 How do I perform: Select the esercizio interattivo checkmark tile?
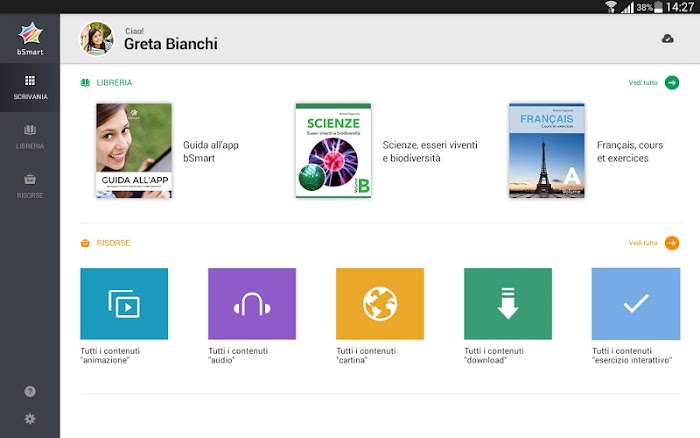click(x=636, y=304)
